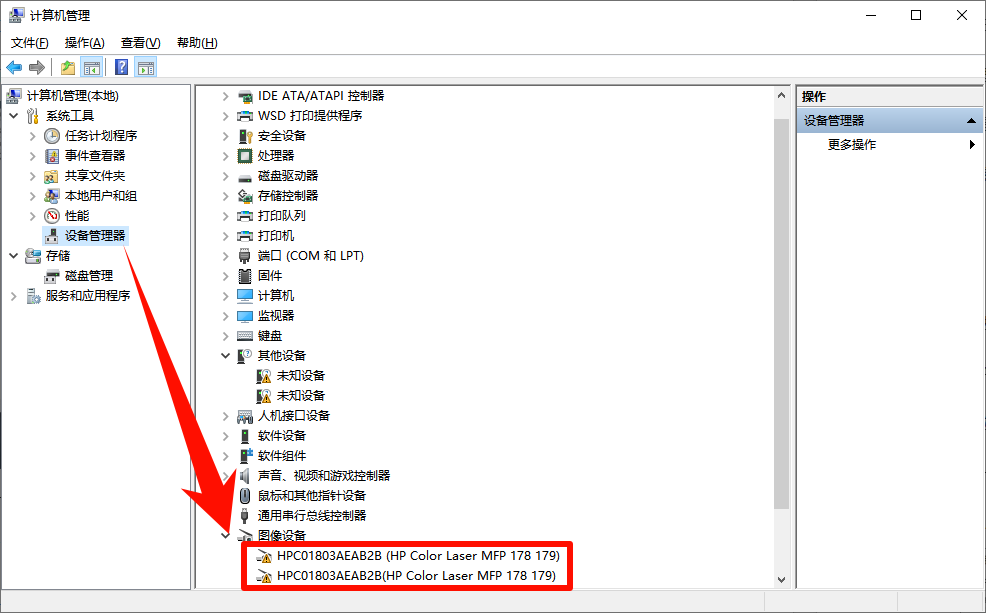This screenshot has width=986, height=613.
Task: Click the 性能 icon in system tools
Action: tap(52, 215)
